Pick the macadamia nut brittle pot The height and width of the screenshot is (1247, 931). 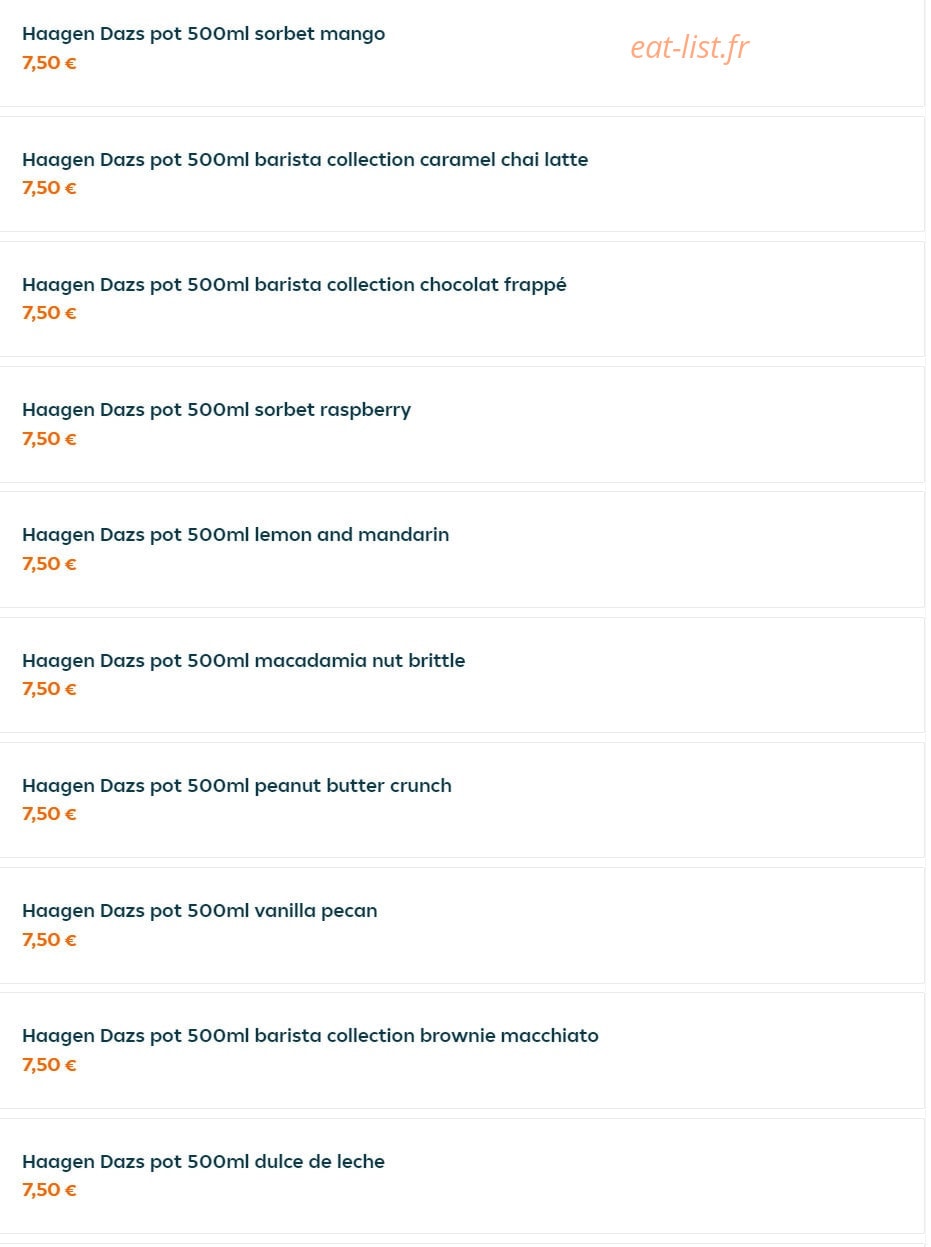click(462, 675)
